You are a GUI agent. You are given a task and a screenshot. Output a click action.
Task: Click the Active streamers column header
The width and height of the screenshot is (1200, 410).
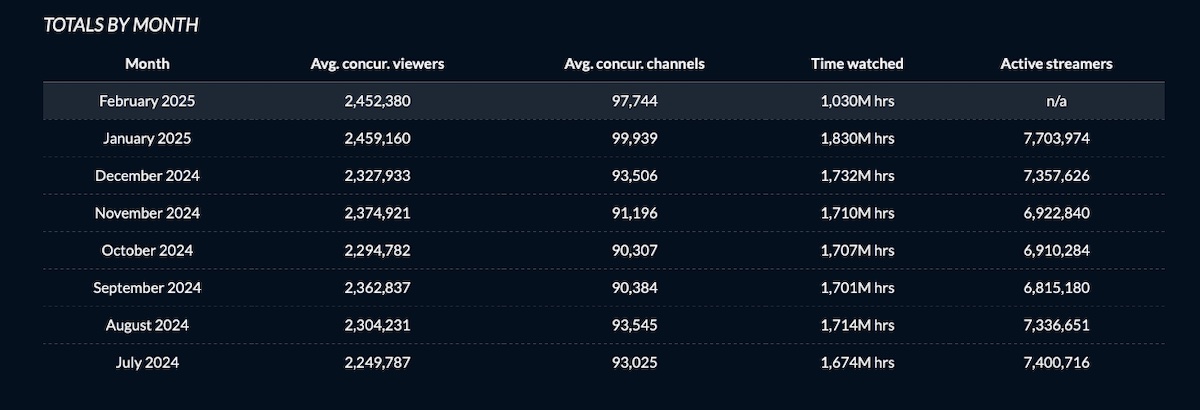(x=1056, y=64)
